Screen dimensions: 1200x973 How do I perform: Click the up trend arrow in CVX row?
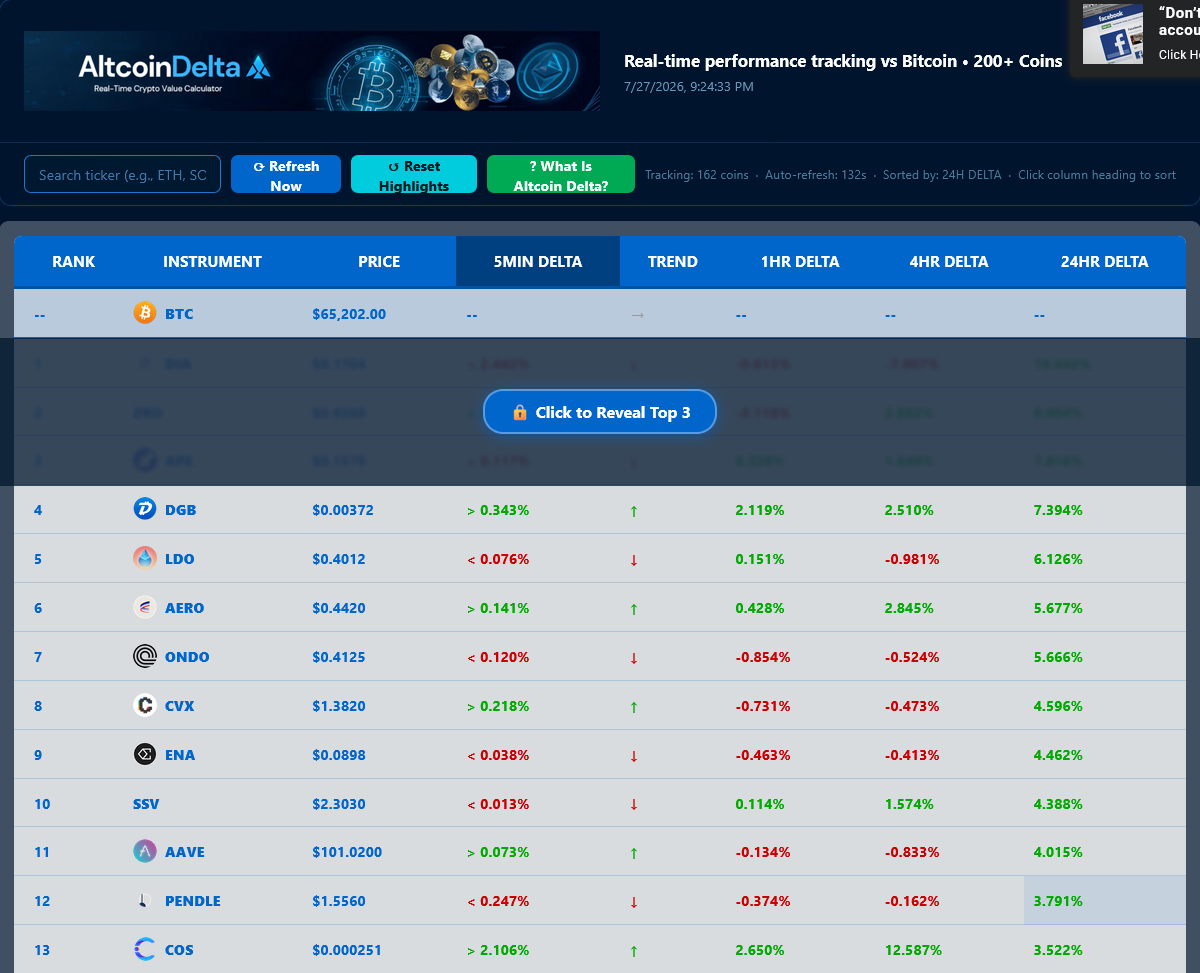(x=634, y=707)
